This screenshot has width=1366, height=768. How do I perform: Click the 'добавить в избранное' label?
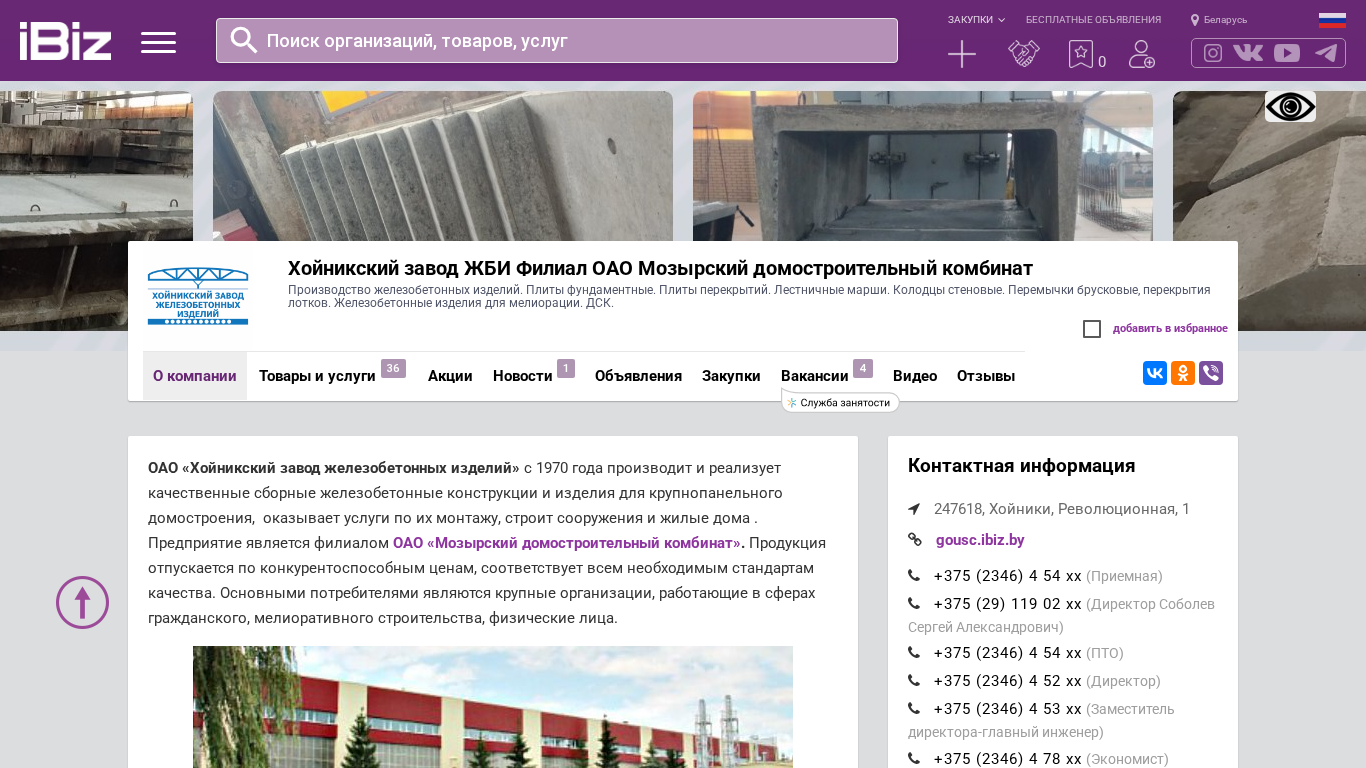pos(1170,329)
